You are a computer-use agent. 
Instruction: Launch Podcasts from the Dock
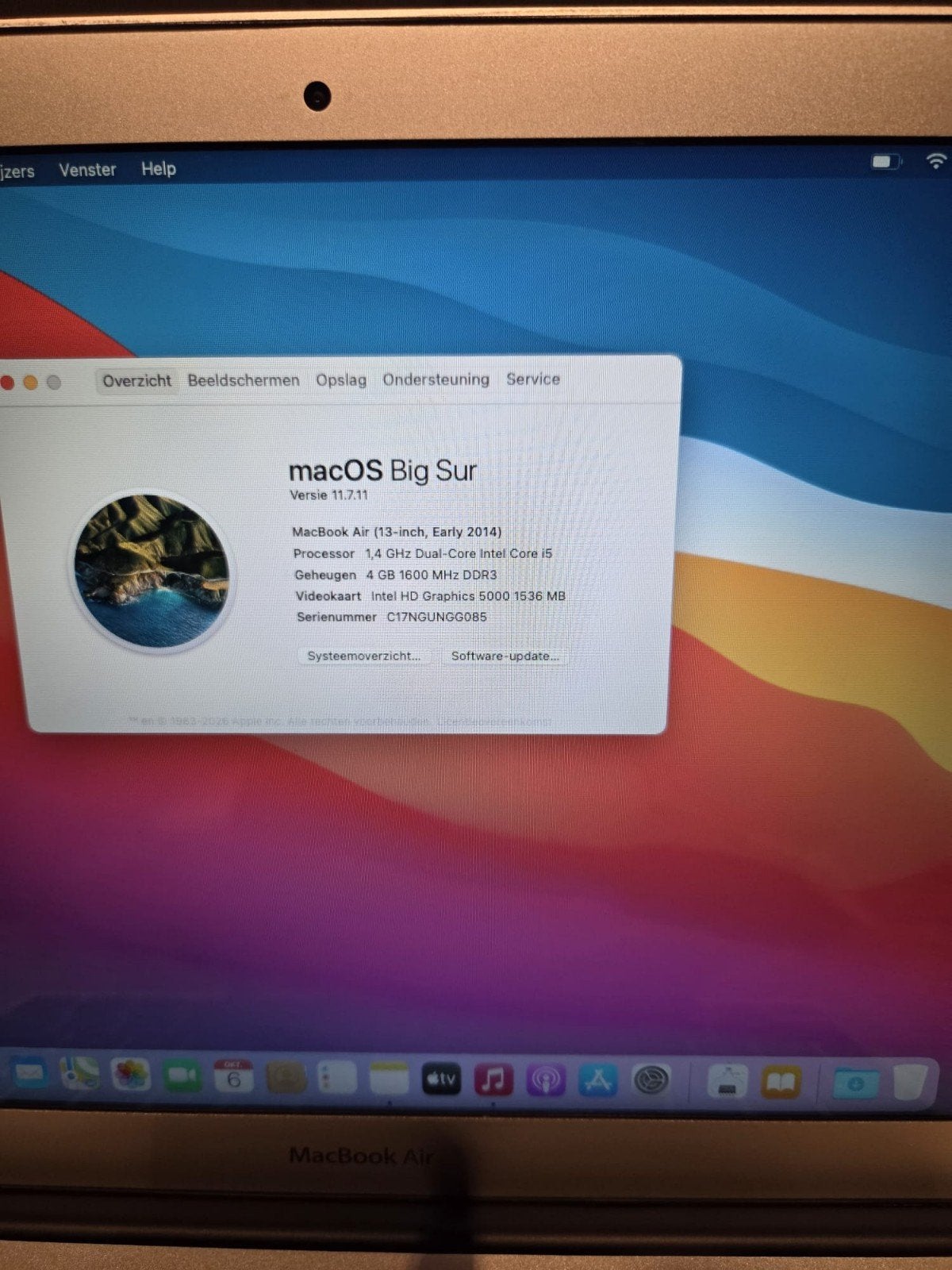pyautogui.click(x=545, y=1081)
